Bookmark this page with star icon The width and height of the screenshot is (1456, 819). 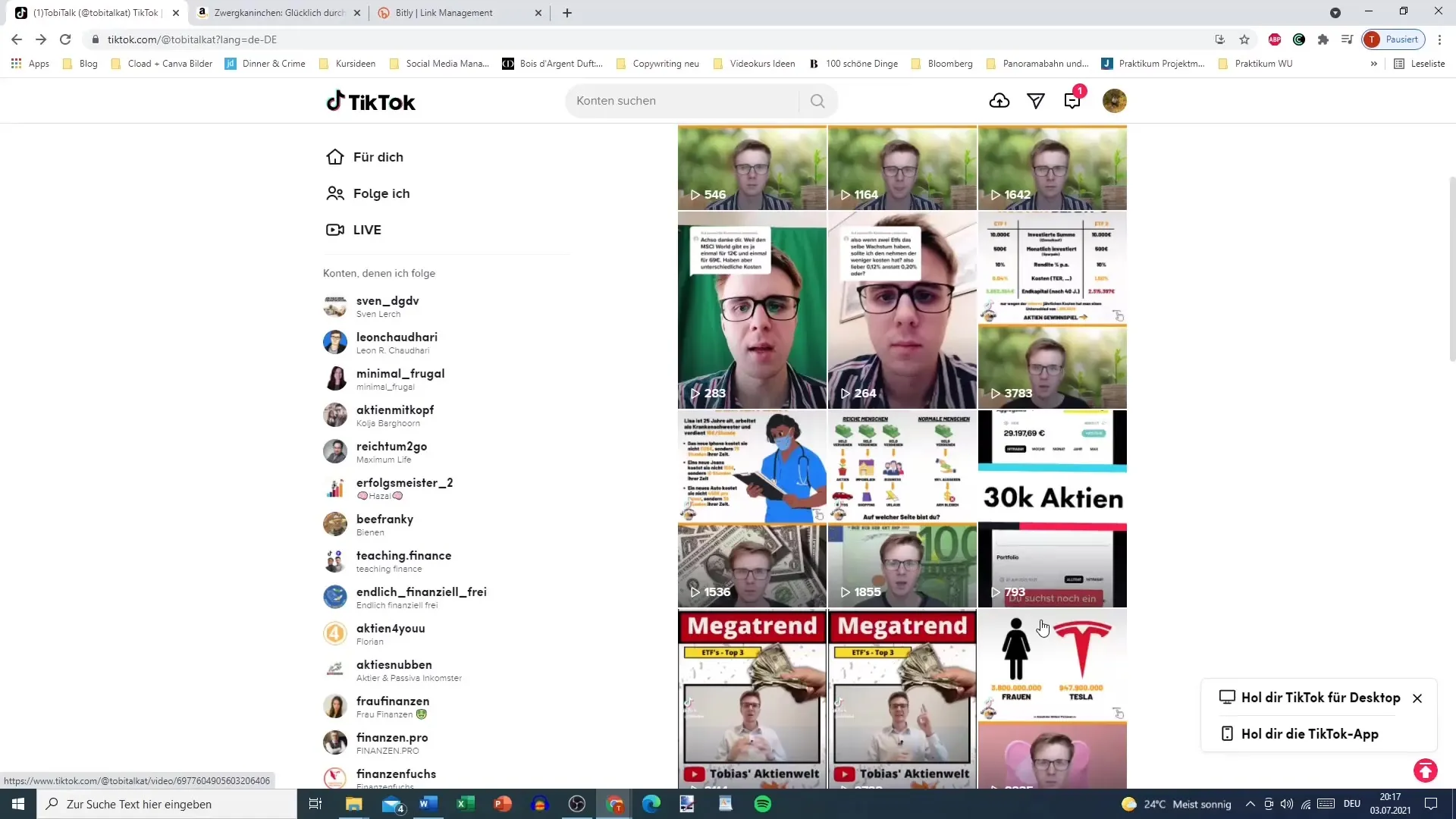click(1244, 39)
